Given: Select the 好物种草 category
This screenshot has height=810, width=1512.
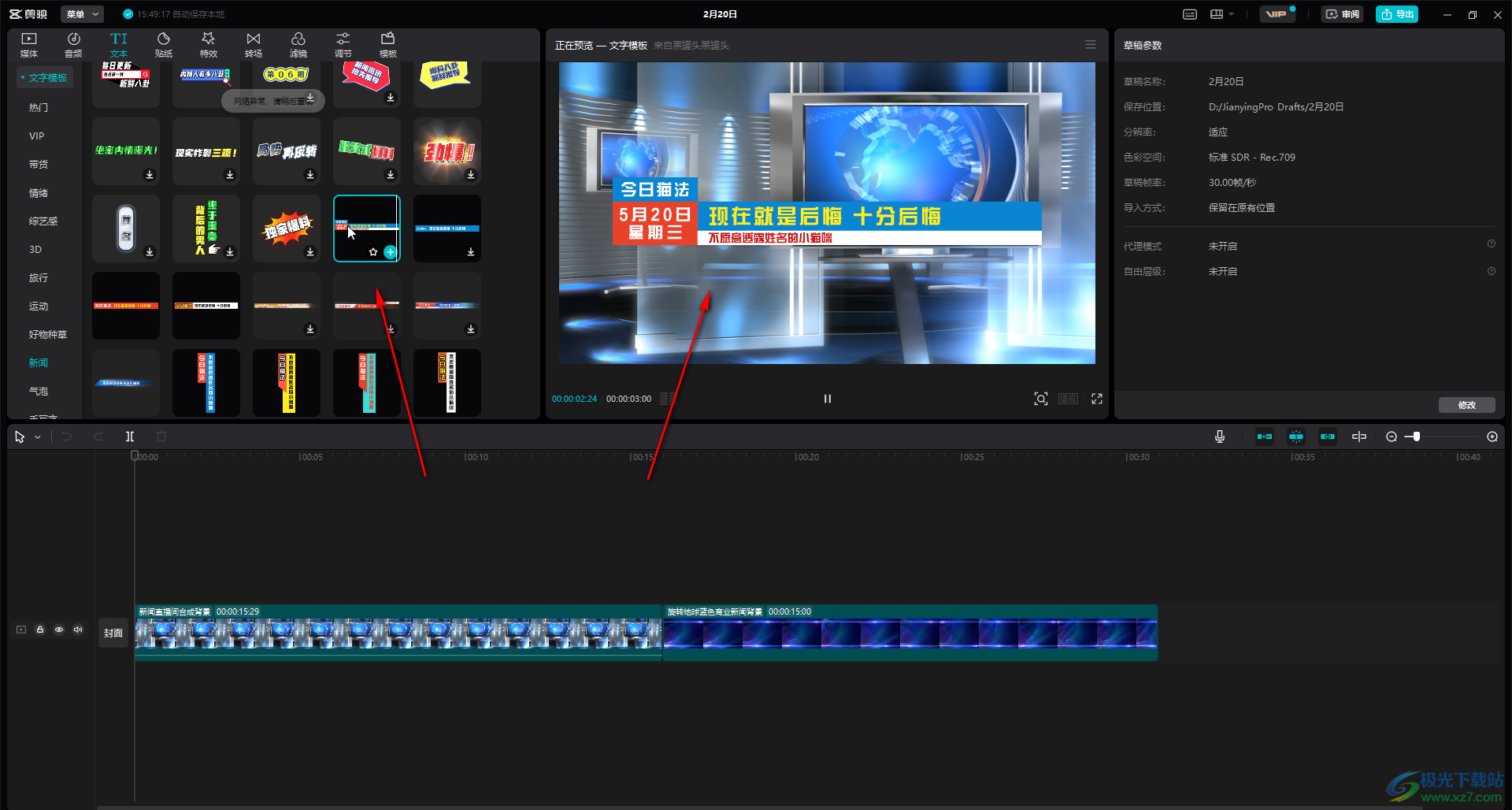Looking at the screenshot, I should tap(48, 334).
